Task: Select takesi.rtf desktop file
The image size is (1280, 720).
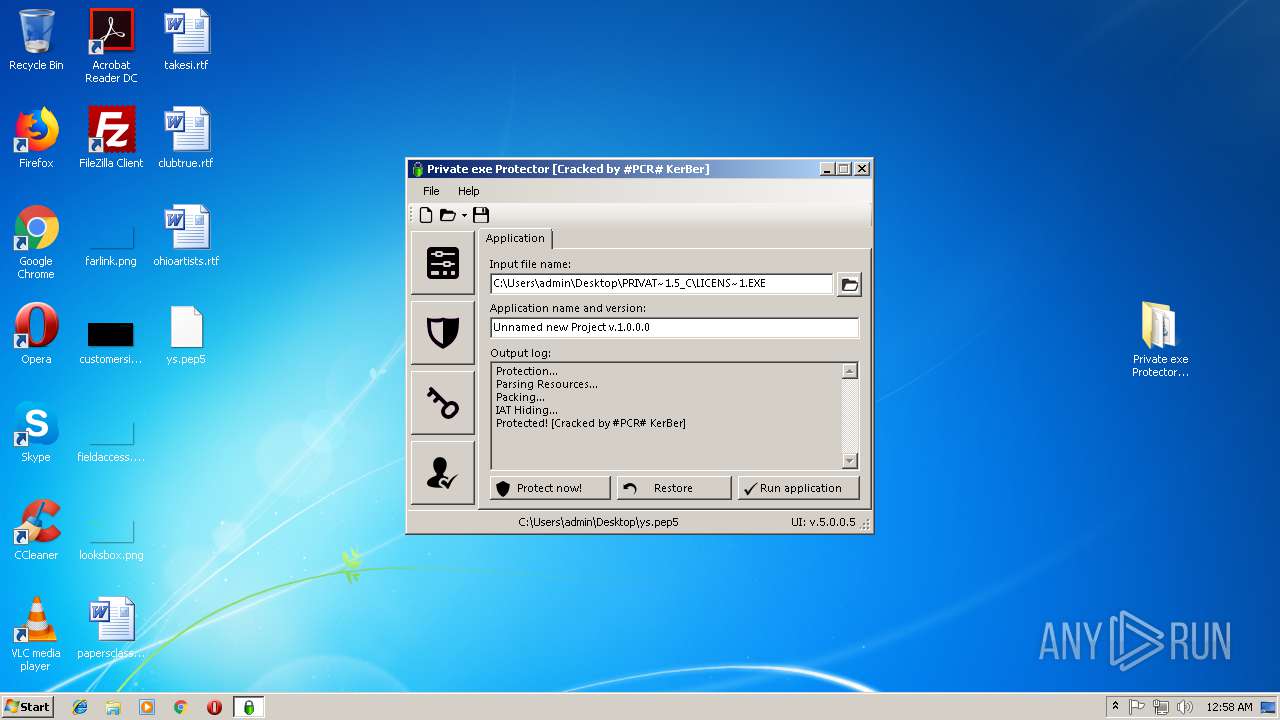Action: point(186,40)
